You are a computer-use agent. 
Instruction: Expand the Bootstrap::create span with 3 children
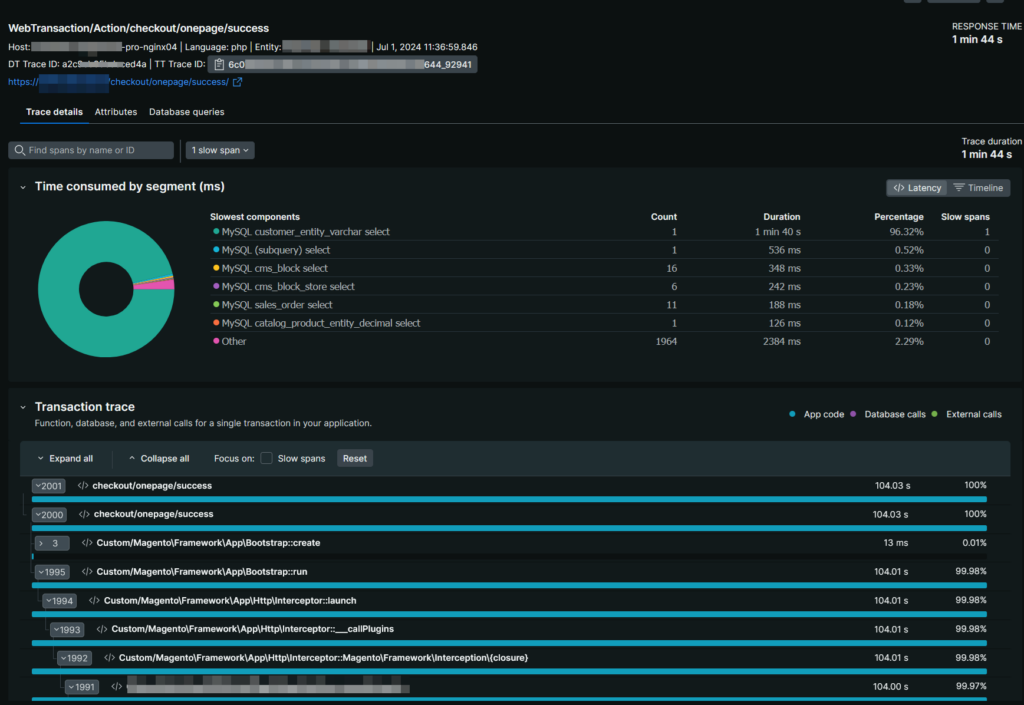point(40,543)
